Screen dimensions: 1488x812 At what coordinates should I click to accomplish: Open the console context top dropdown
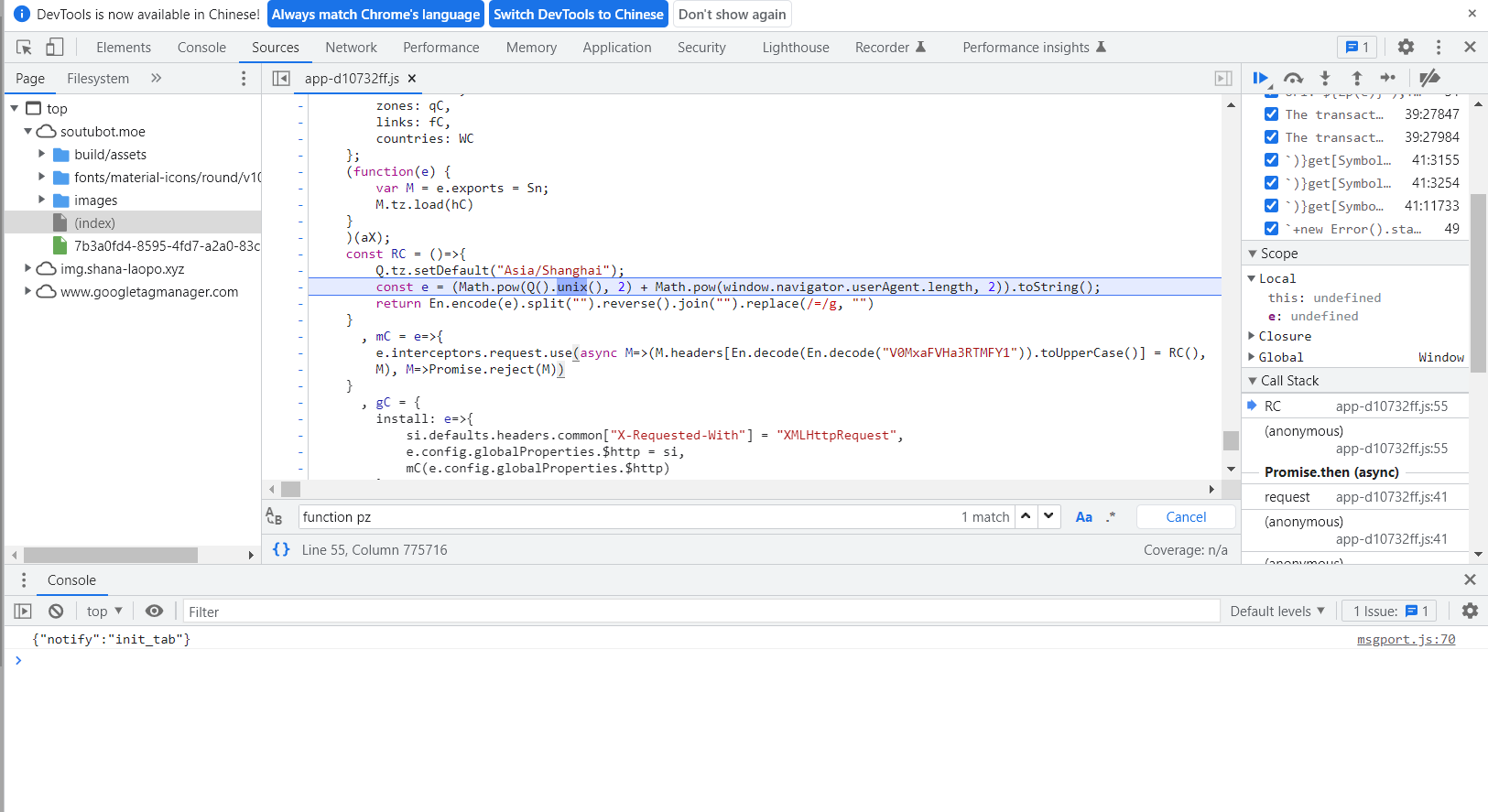pyautogui.click(x=104, y=612)
